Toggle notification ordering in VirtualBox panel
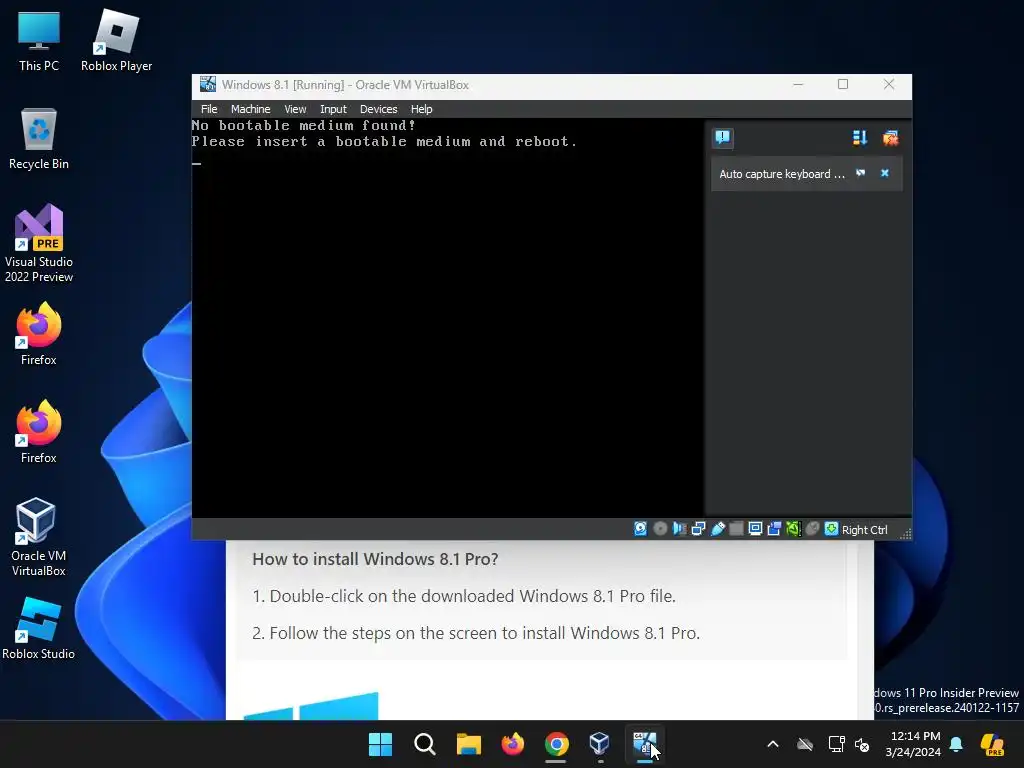Viewport: 1024px width, 768px height. [x=859, y=138]
